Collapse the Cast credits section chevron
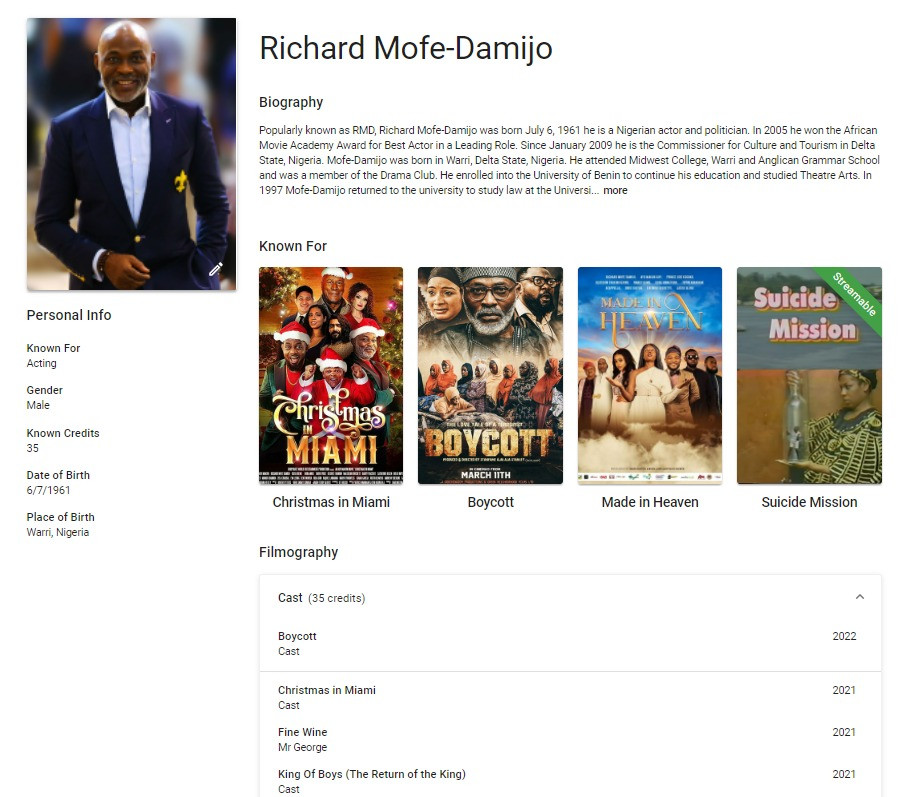The width and height of the screenshot is (918, 797). tap(859, 597)
